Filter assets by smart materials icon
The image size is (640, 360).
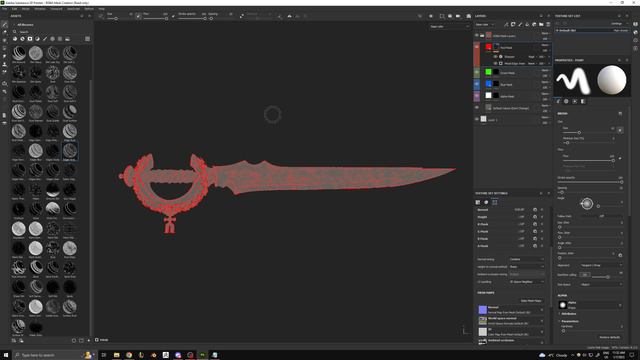pyautogui.click(x=22, y=39)
